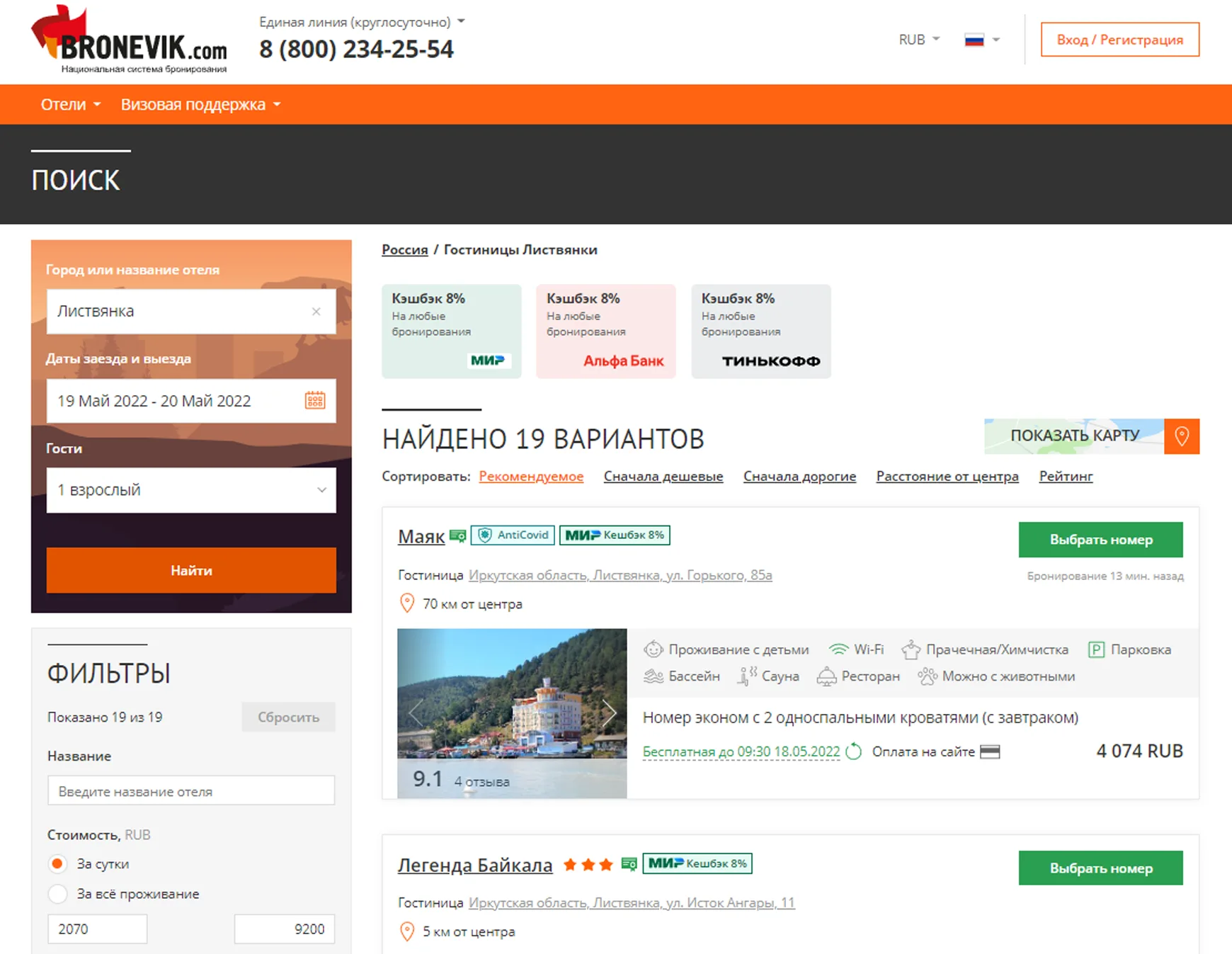Open address ул. Исток Ангары, 11
The width and height of the screenshot is (1232, 954).
[632, 903]
